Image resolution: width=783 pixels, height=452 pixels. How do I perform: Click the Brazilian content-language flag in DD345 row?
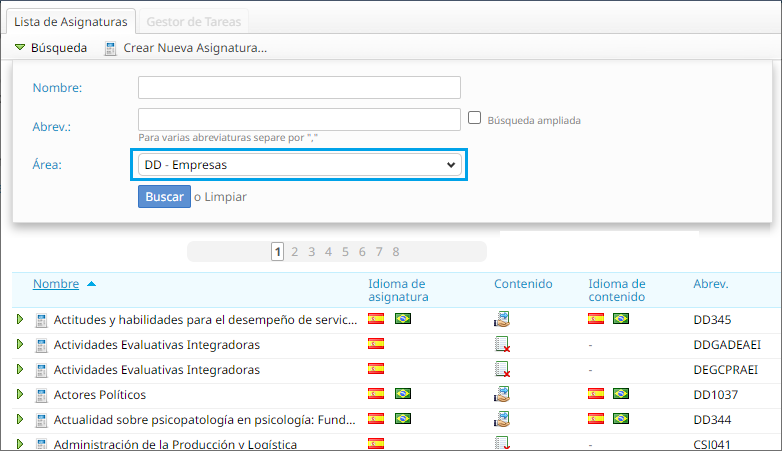[621, 319]
